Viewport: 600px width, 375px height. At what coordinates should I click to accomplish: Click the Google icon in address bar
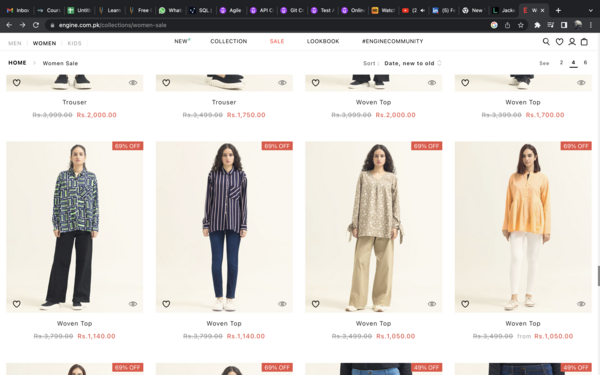click(494, 25)
